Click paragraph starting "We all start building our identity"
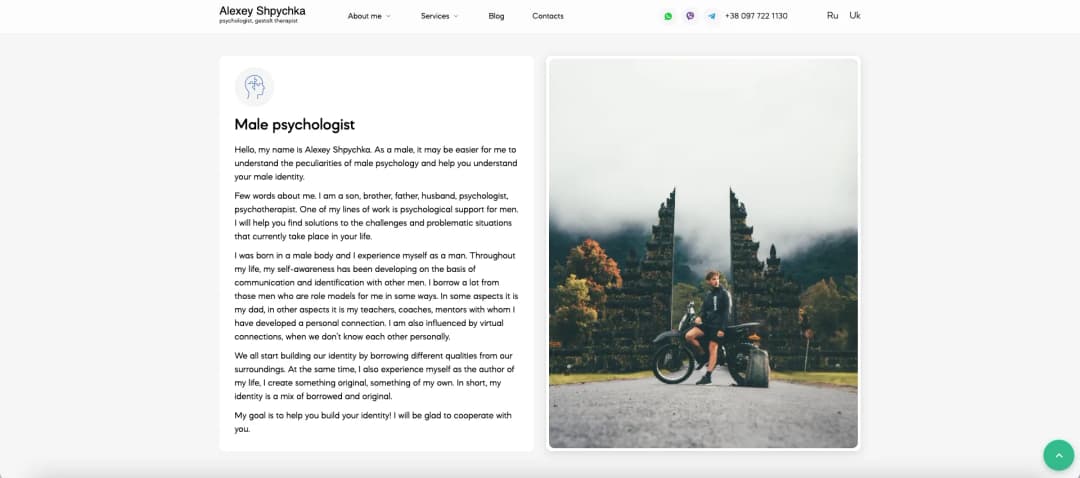1080x478 pixels. pyautogui.click(x=375, y=376)
